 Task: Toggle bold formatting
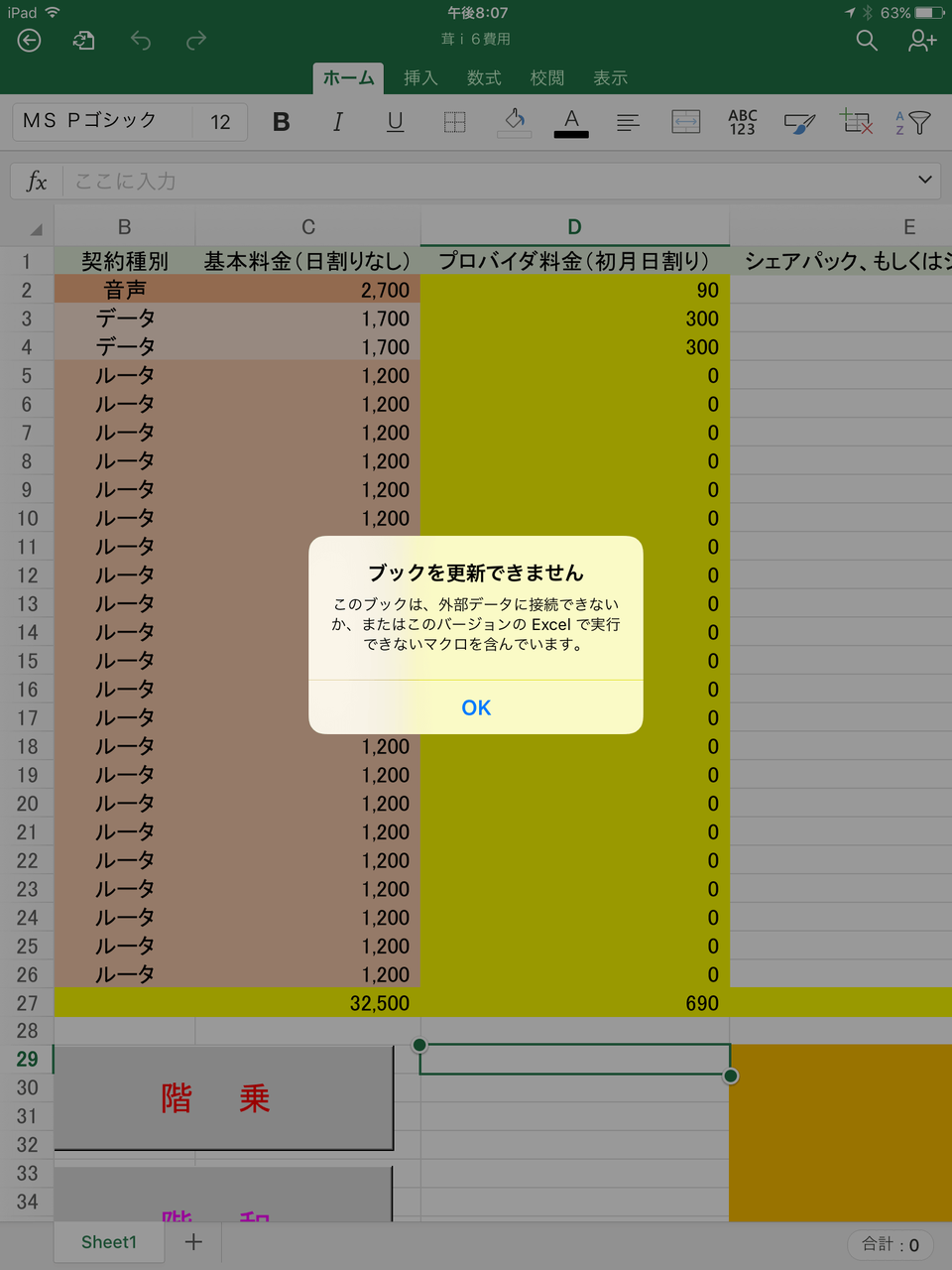282,122
